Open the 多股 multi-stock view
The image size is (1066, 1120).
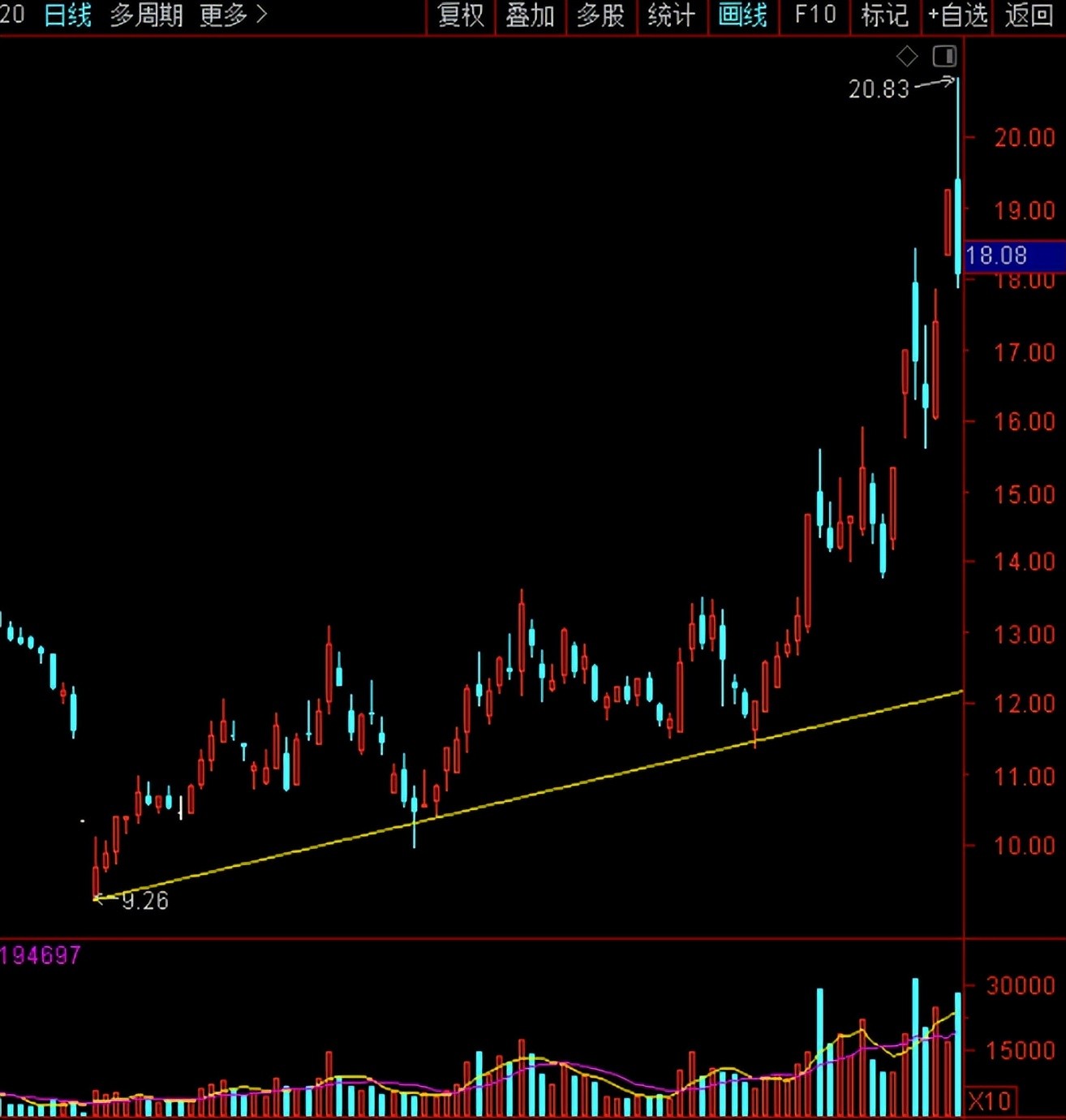pos(600,15)
